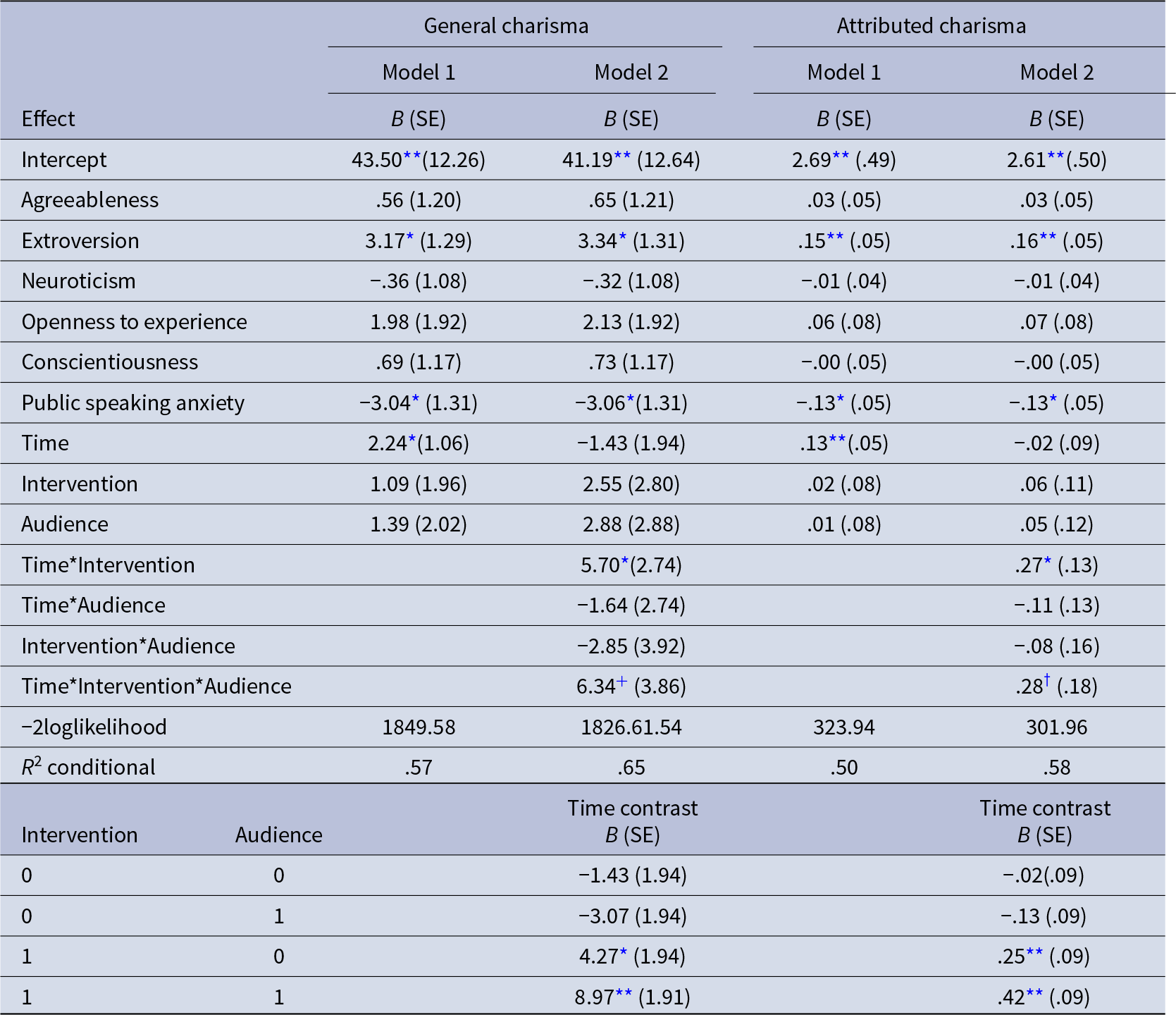The height and width of the screenshot is (1015, 1176).
Task: Select the R² value '.65'
Action: point(631,768)
